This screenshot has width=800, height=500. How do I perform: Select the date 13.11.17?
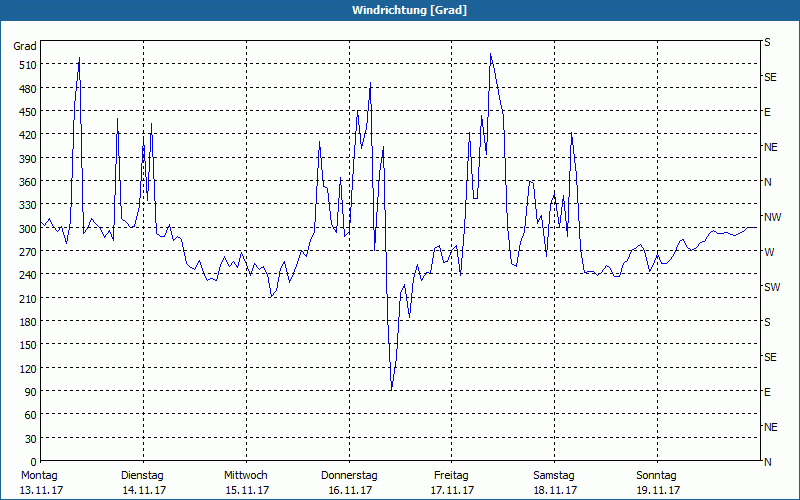[41, 490]
